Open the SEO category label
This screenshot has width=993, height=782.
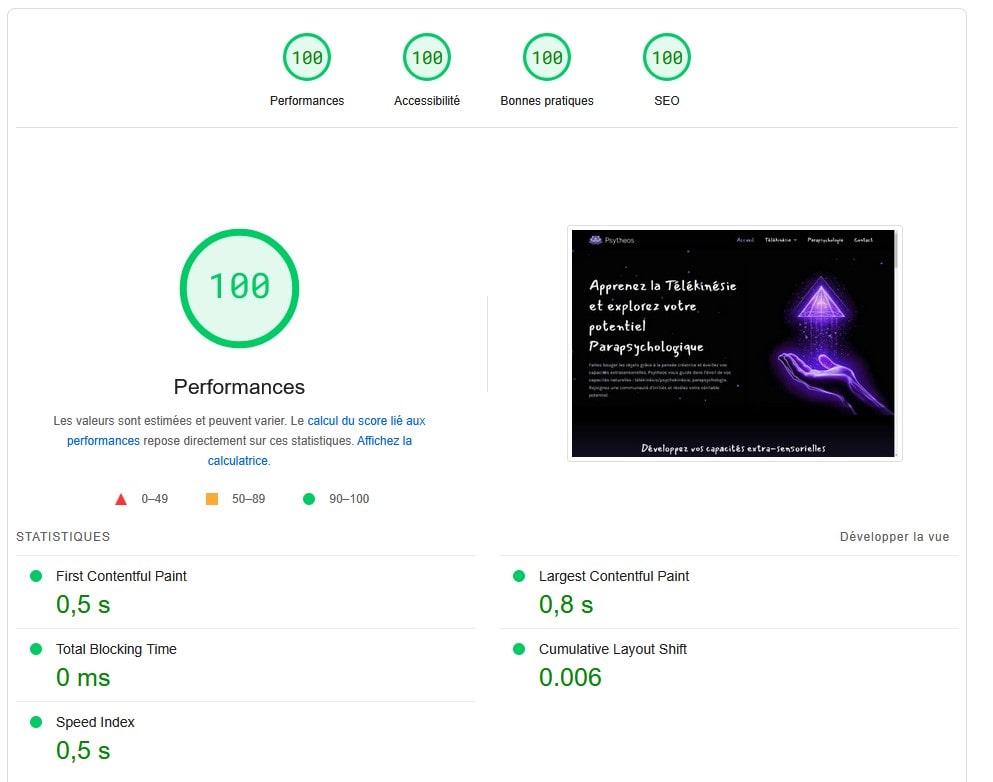click(x=667, y=101)
